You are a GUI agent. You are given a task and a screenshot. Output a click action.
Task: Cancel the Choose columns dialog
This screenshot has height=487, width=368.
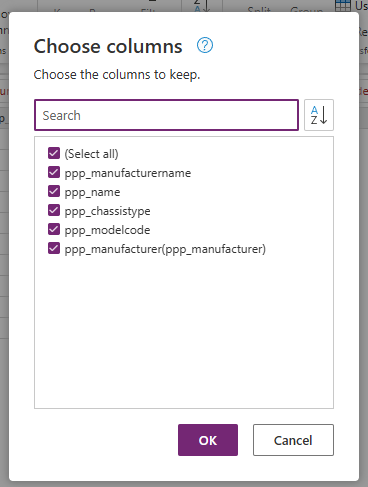(293, 440)
